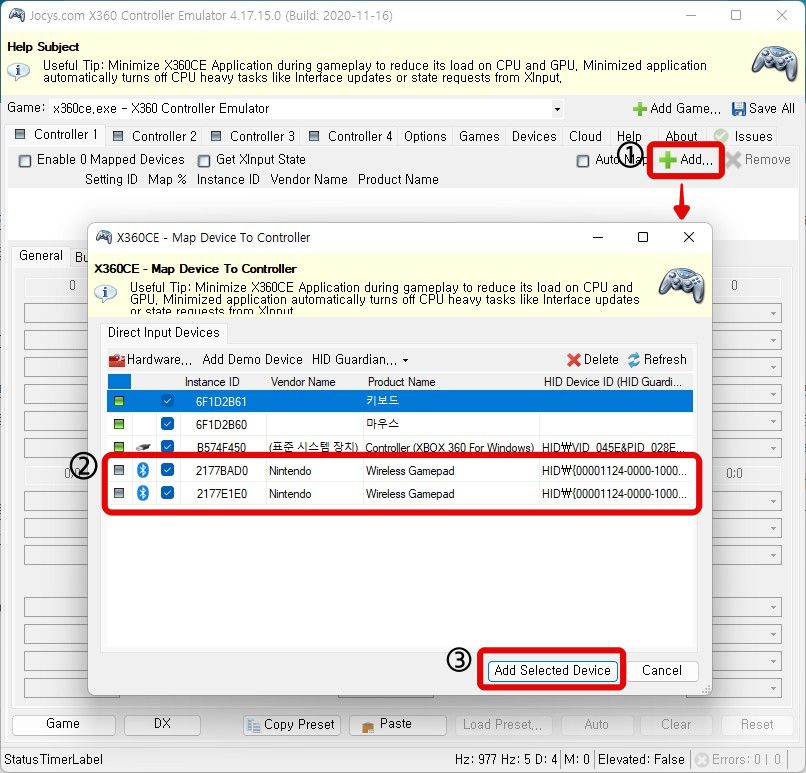The width and height of the screenshot is (806, 773).
Task: Uncheck the checkbox for device 2177BAD0
Action: pyautogui.click(x=167, y=469)
